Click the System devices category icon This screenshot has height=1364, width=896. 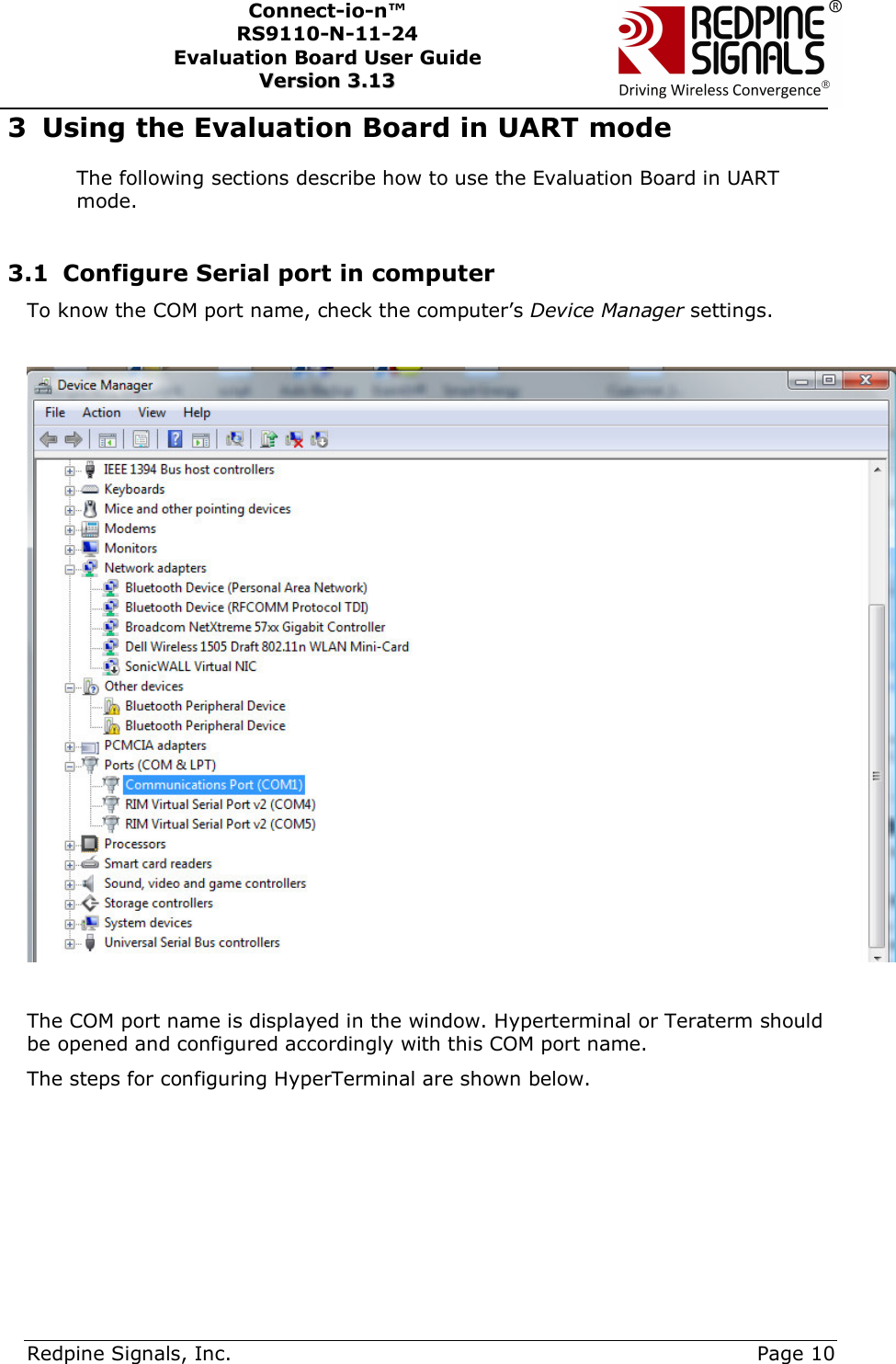[x=90, y=923]
